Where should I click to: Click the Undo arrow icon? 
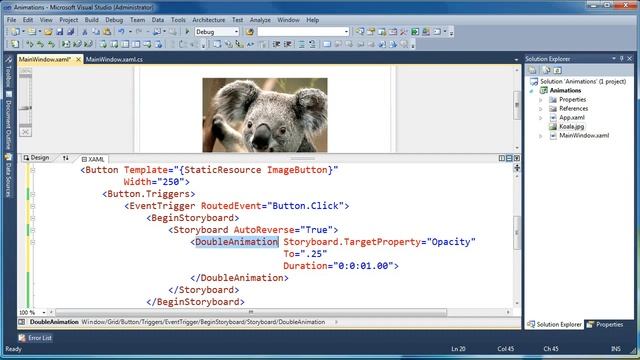coord(121,31)
